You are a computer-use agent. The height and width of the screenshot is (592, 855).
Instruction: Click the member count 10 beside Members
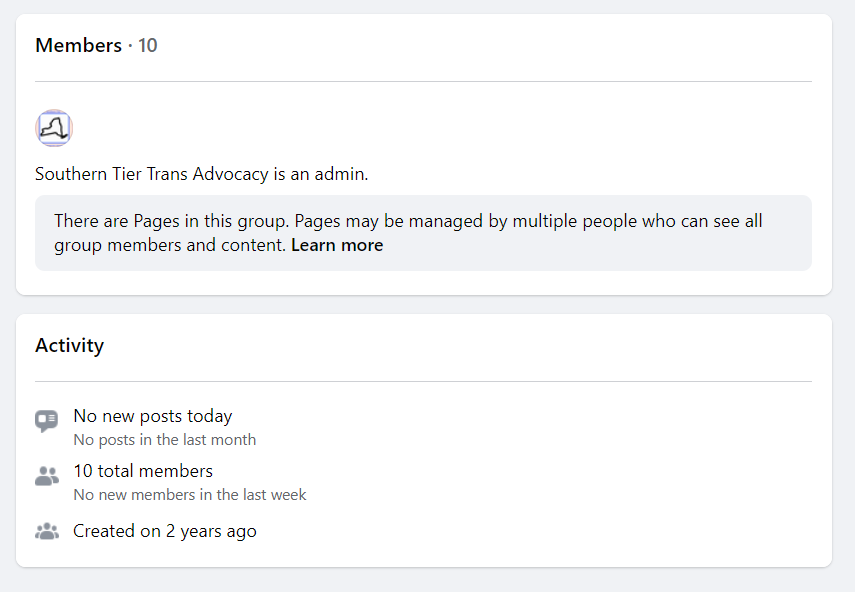click(x=147, y=45)
